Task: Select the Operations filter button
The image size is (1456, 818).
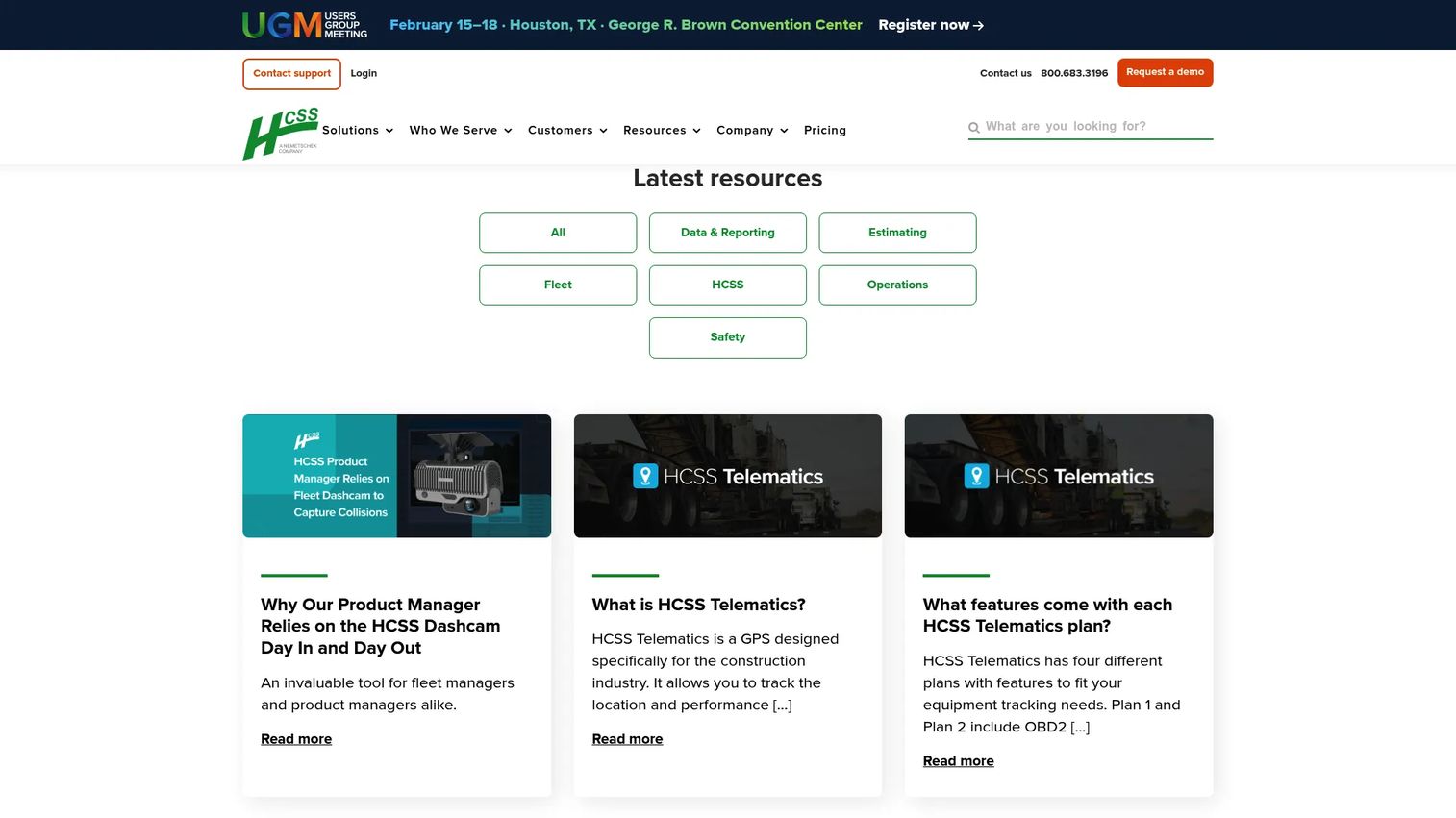Action: [897, 285]
